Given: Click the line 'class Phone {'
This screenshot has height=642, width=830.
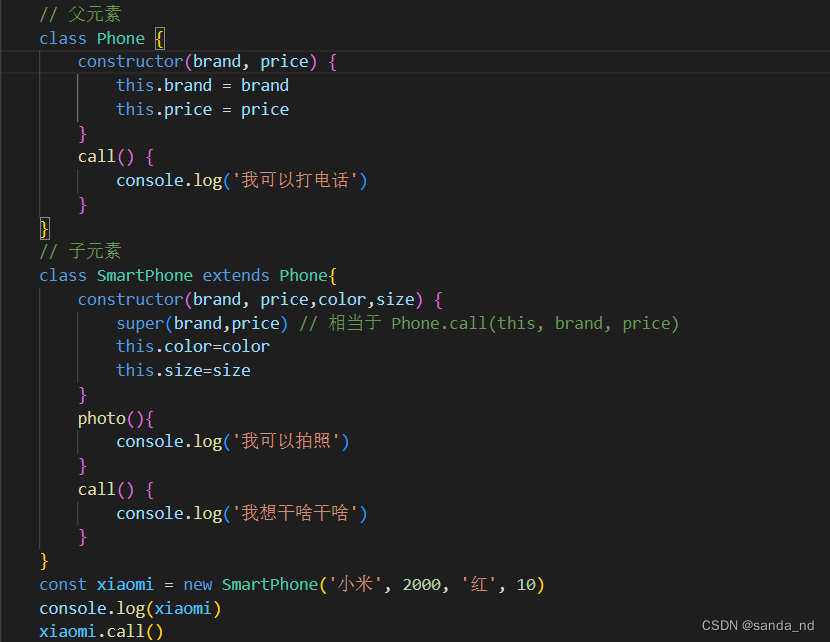Looking at the screenshot, I should click(102, 39).
